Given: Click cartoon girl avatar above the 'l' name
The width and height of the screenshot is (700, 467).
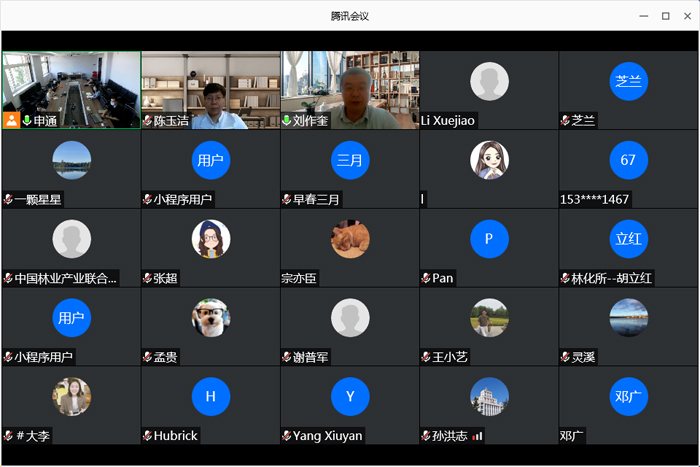Looking at the screenshot, I should coord(489,160).
